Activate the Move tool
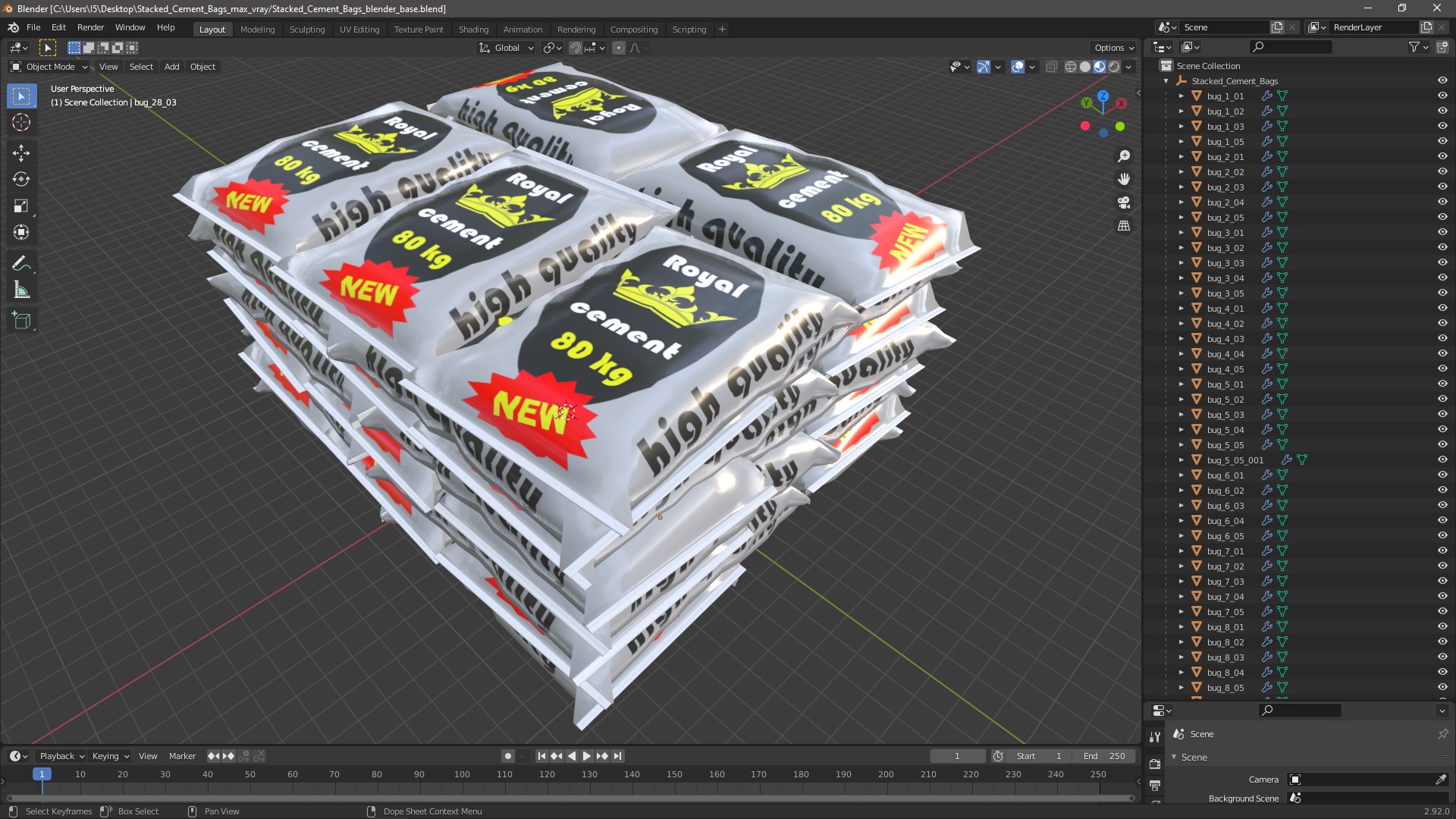 point(21,152)
